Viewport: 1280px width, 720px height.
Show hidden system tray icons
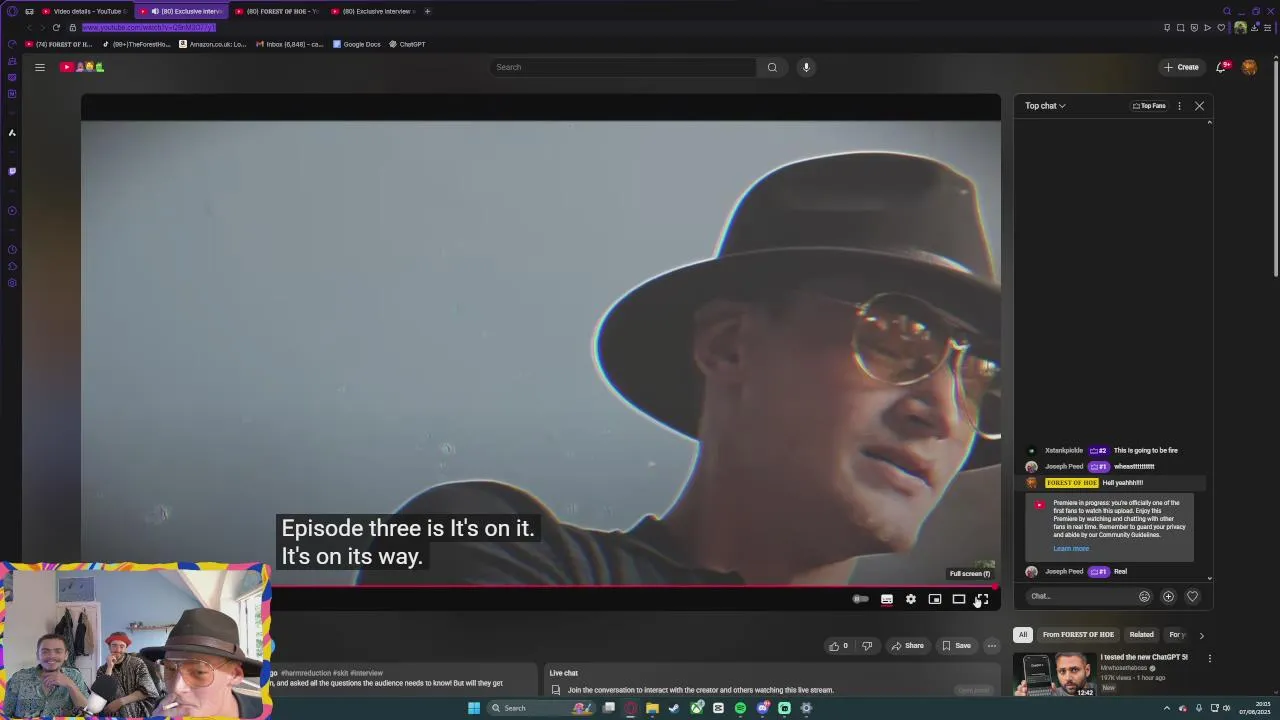pyautogui.click(x=1167, y=708)
